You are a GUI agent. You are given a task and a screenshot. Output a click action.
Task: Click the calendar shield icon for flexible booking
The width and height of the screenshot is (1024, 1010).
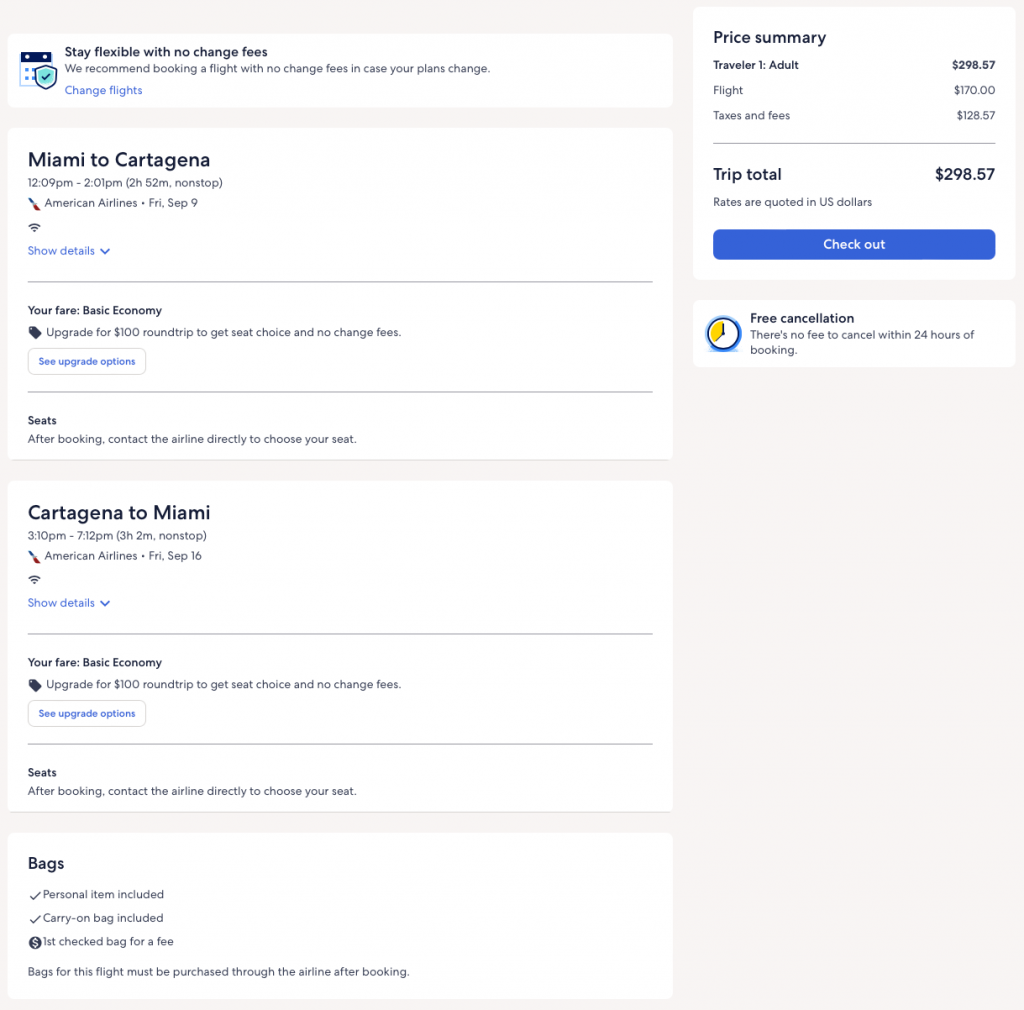[39, 70]
